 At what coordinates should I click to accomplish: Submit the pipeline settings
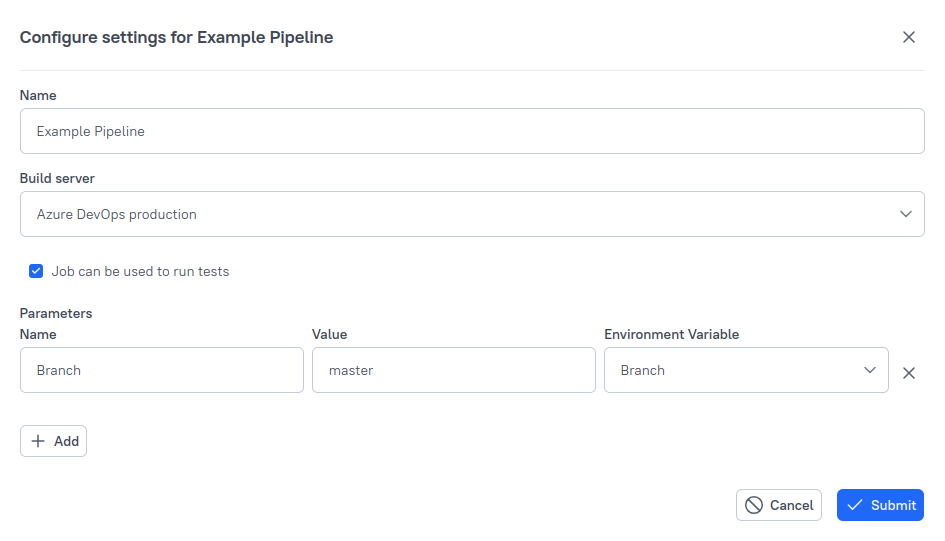[x=880, y=505]
